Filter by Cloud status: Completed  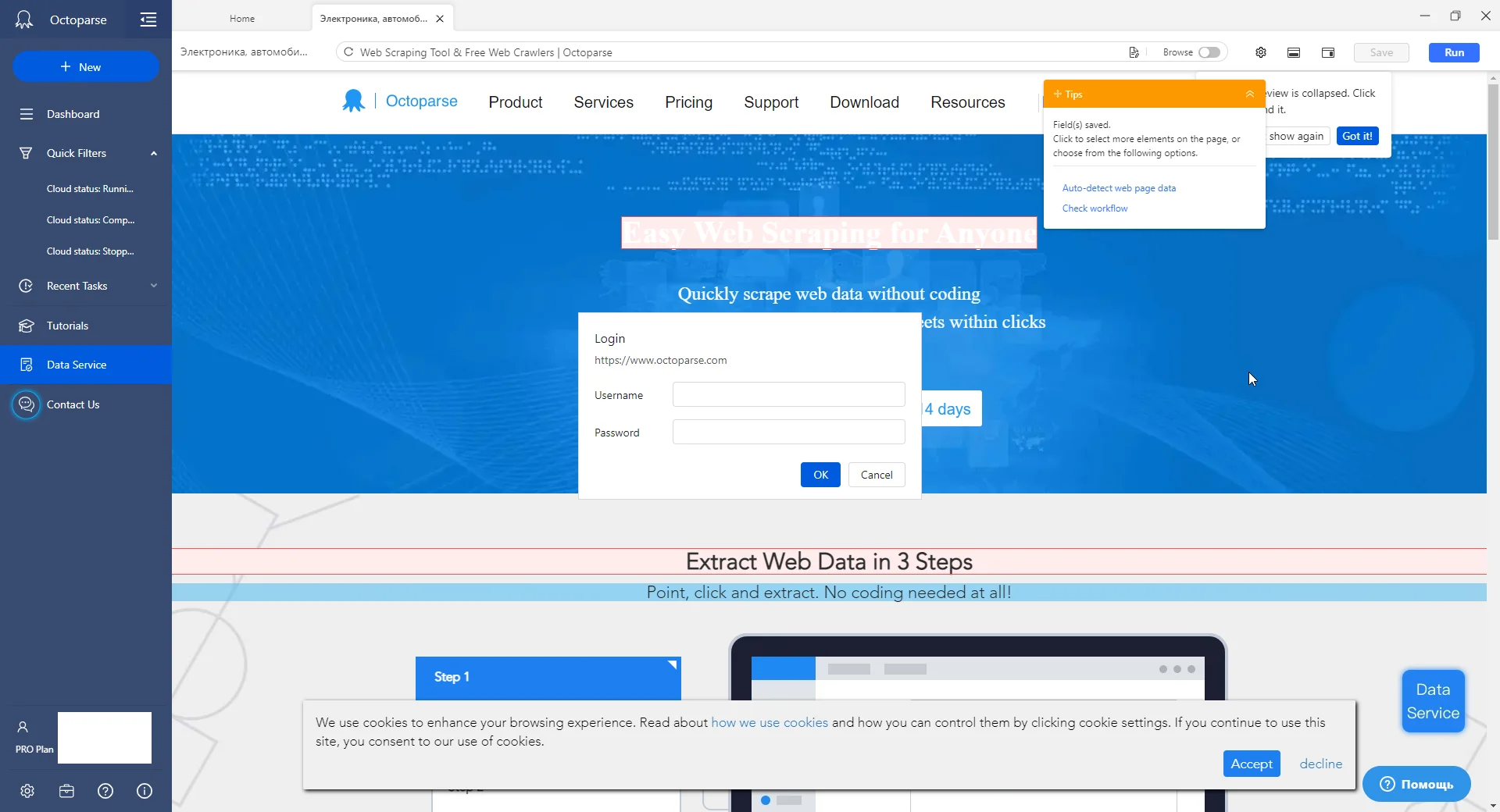click(x=90, y=219)
